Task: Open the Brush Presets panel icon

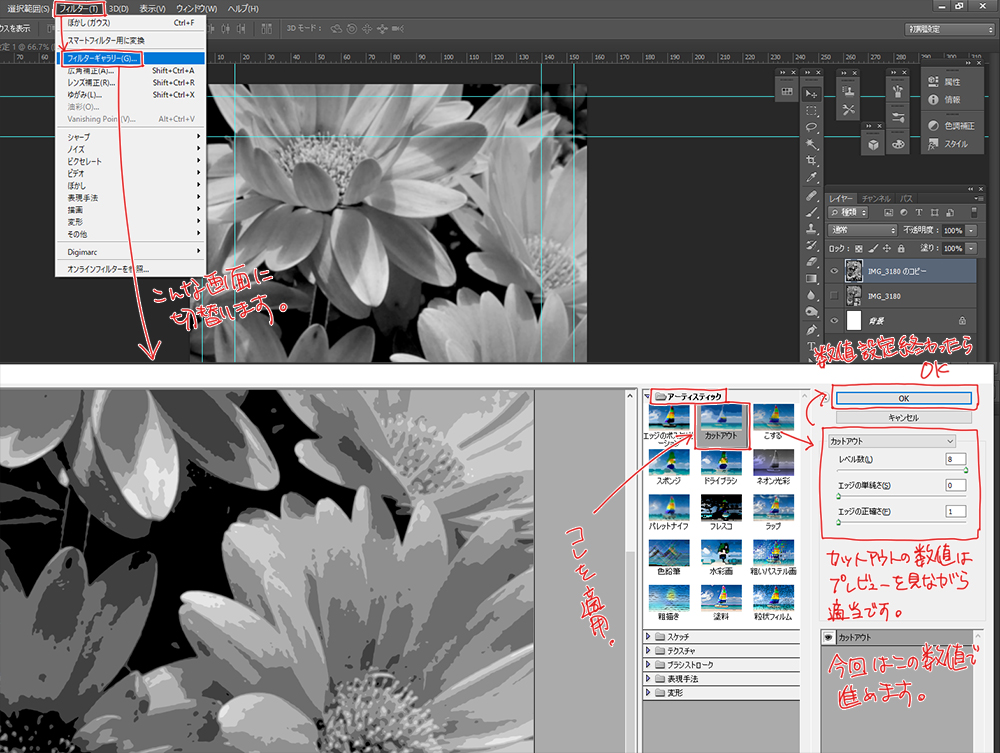Action: point(898,117)
